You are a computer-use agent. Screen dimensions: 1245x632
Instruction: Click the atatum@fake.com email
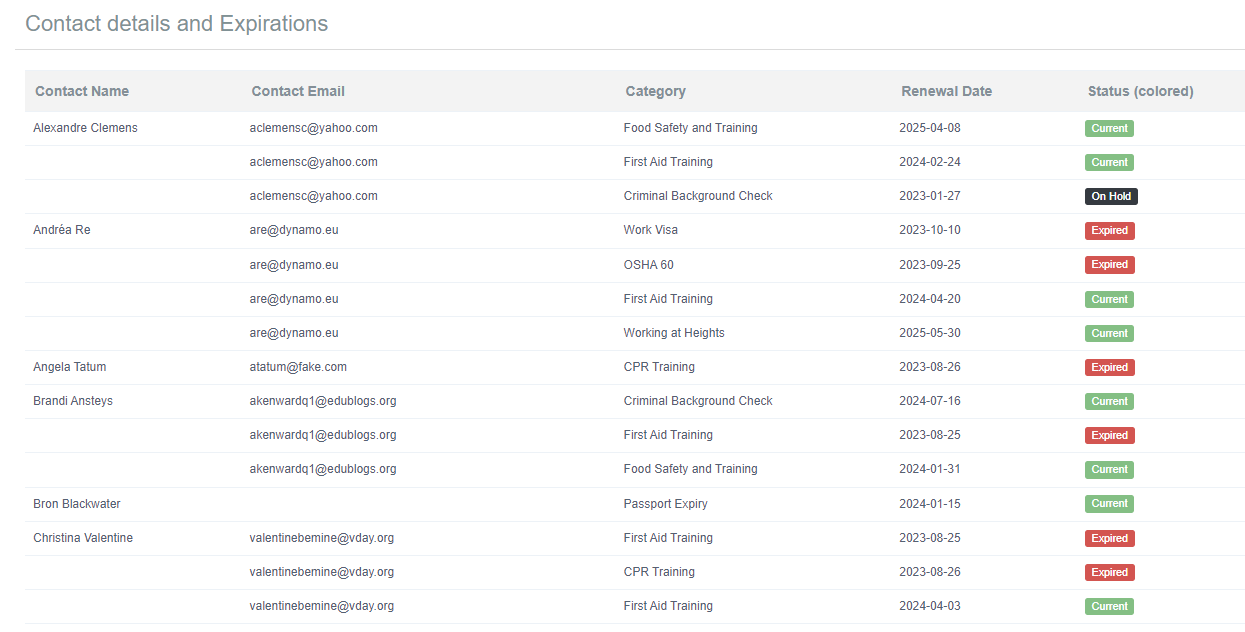298,367
